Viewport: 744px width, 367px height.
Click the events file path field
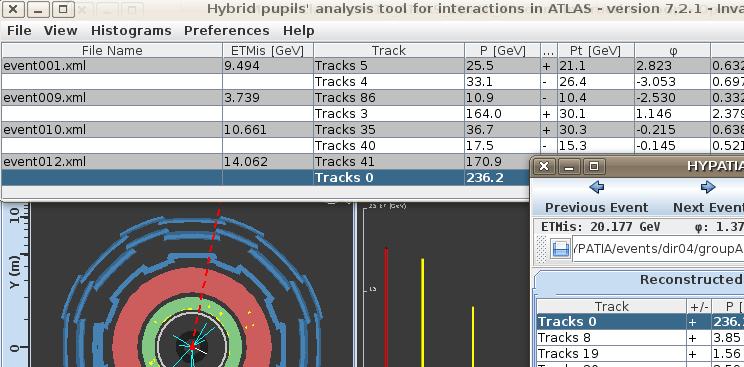658,249
